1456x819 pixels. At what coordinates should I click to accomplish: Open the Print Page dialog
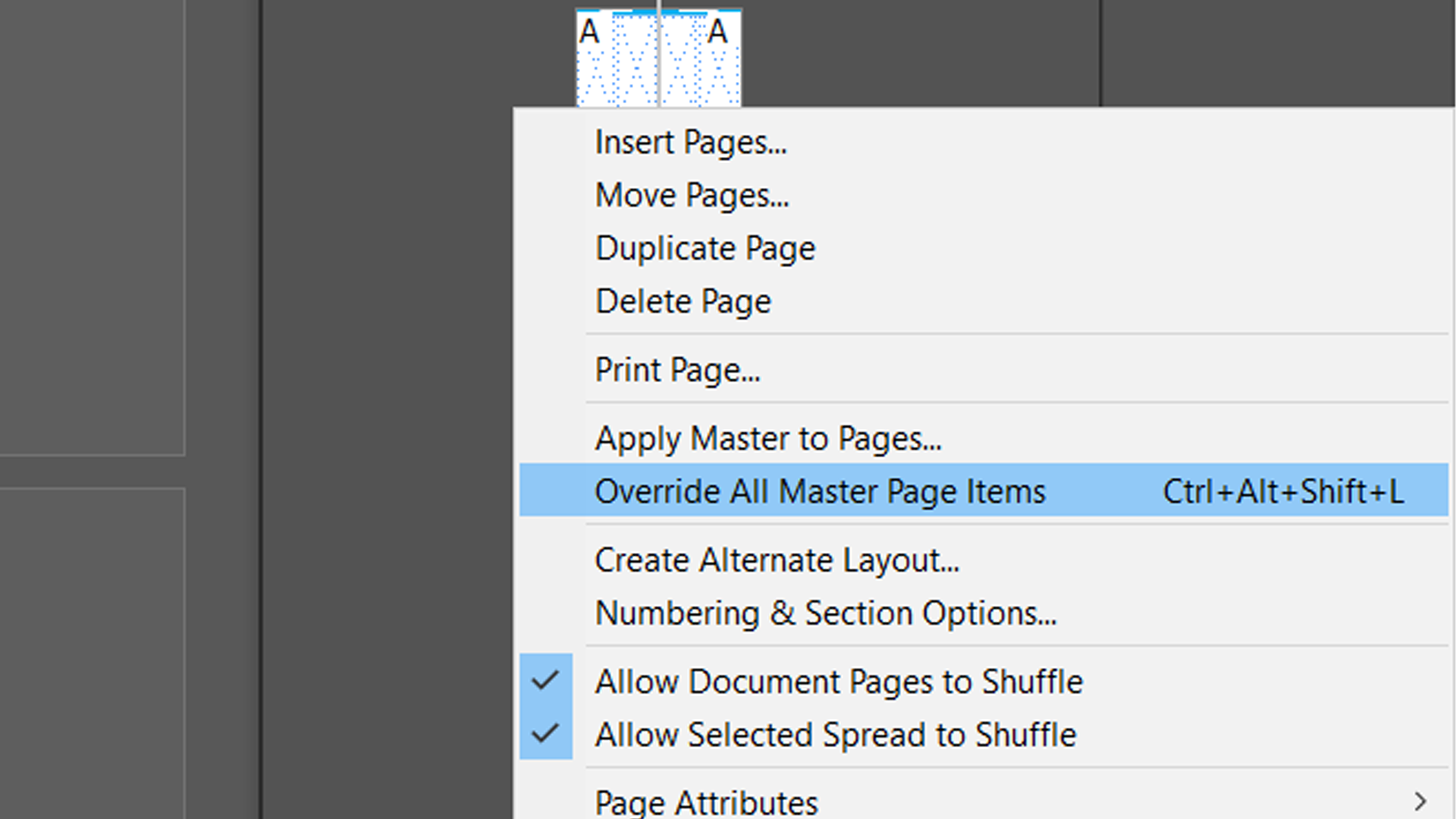click(x=677, y=369)
